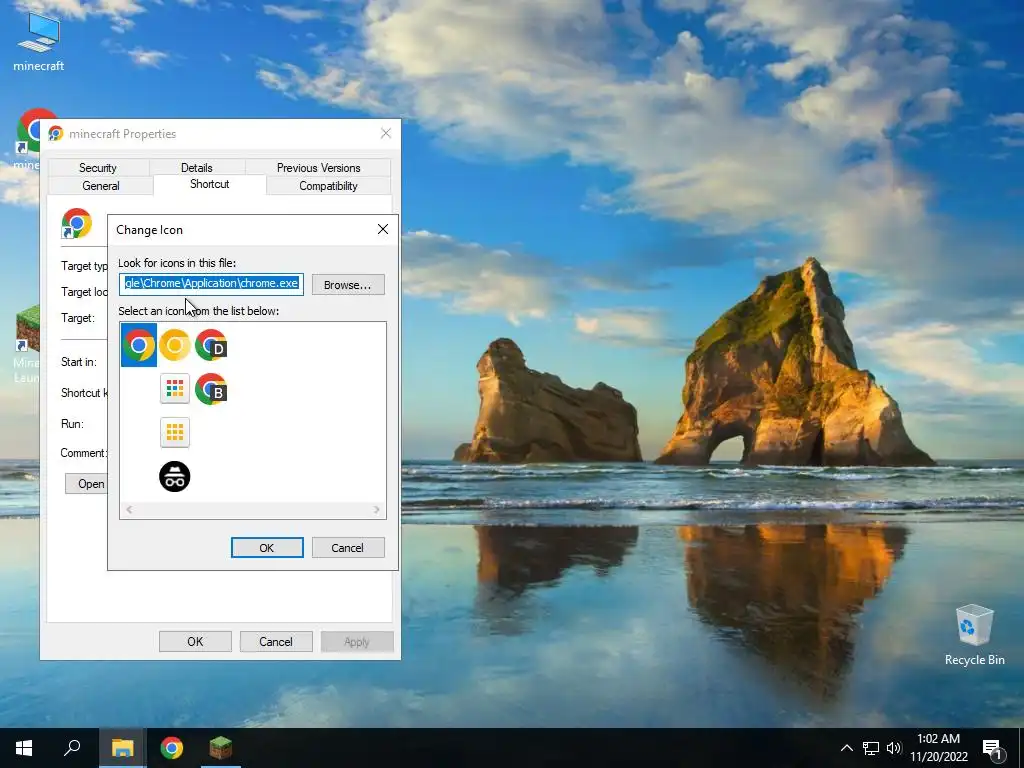Select the yellow apps grid icon
Viewport: 1024px width, 768px height.
[174, 432]
